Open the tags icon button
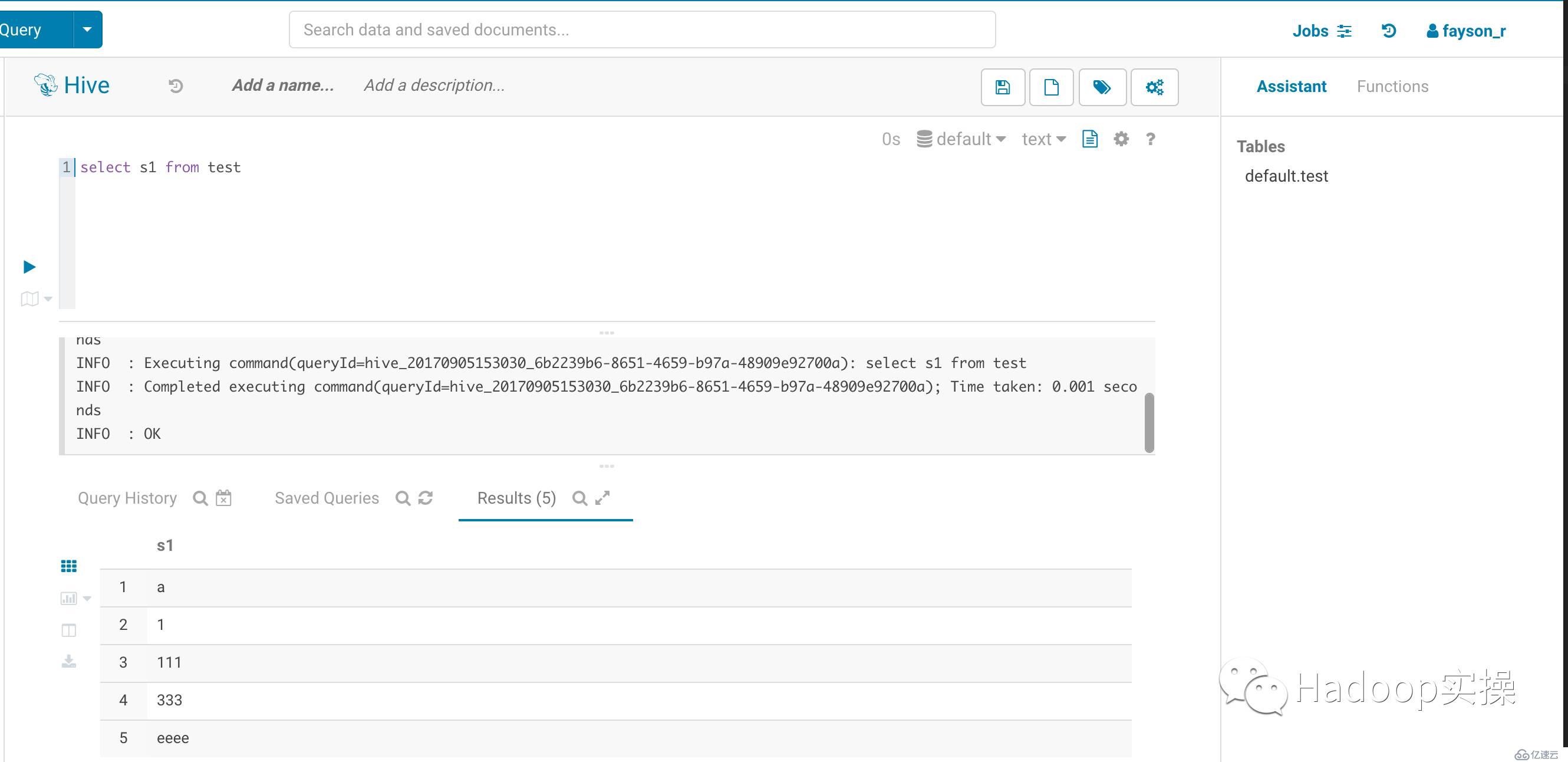Viewport: 1568px width, 762px height. 1102,87
